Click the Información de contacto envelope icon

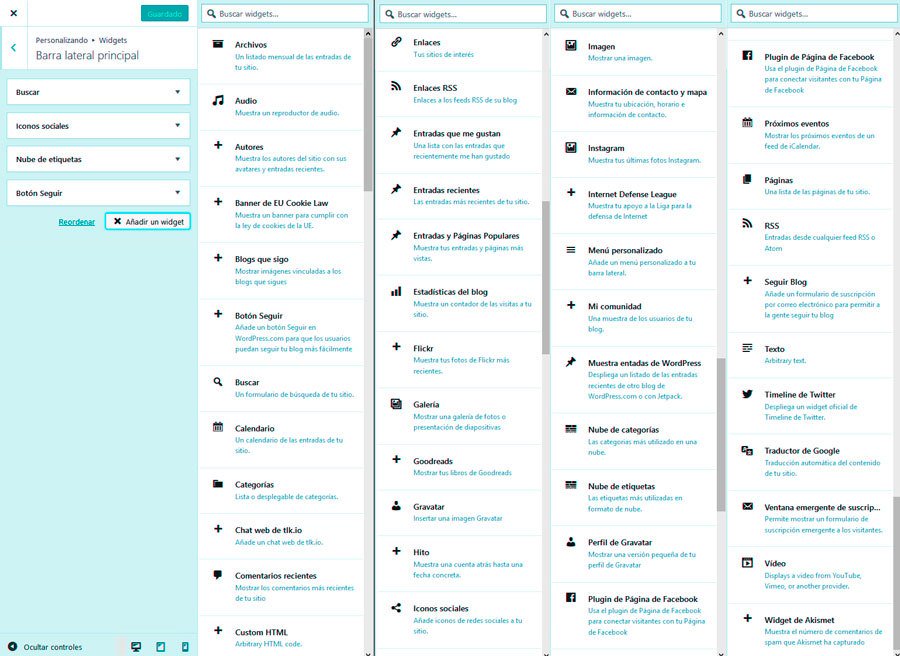(x=571, y=91)
